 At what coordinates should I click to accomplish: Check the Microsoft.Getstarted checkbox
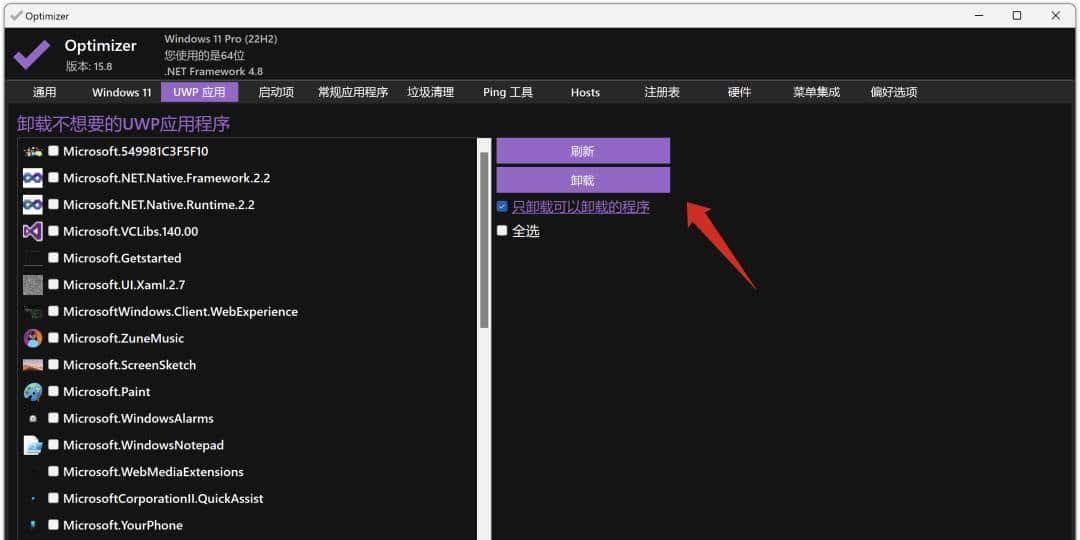[x=53, y=258]
